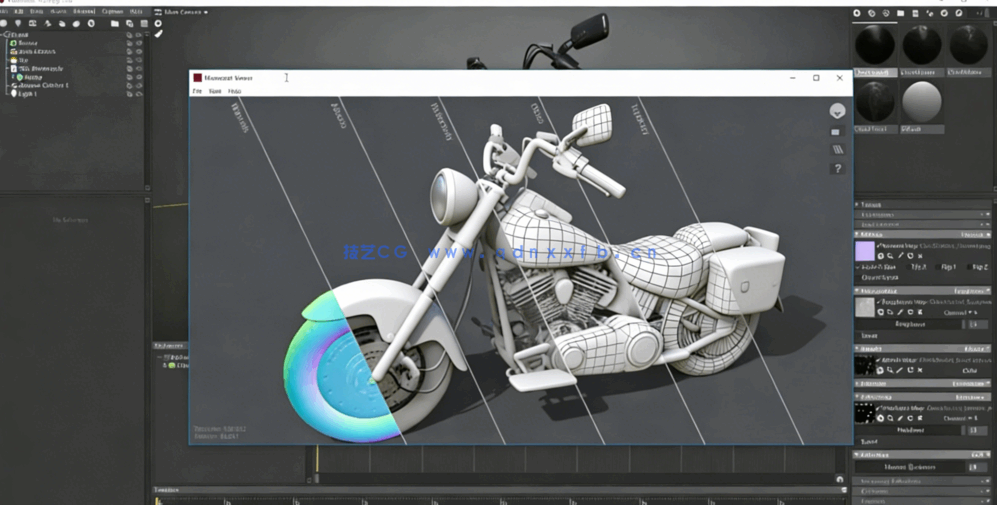Open the View menu in the Marmoset Viewer window
The width and height of the screenshot is (997, 505).
215,91
